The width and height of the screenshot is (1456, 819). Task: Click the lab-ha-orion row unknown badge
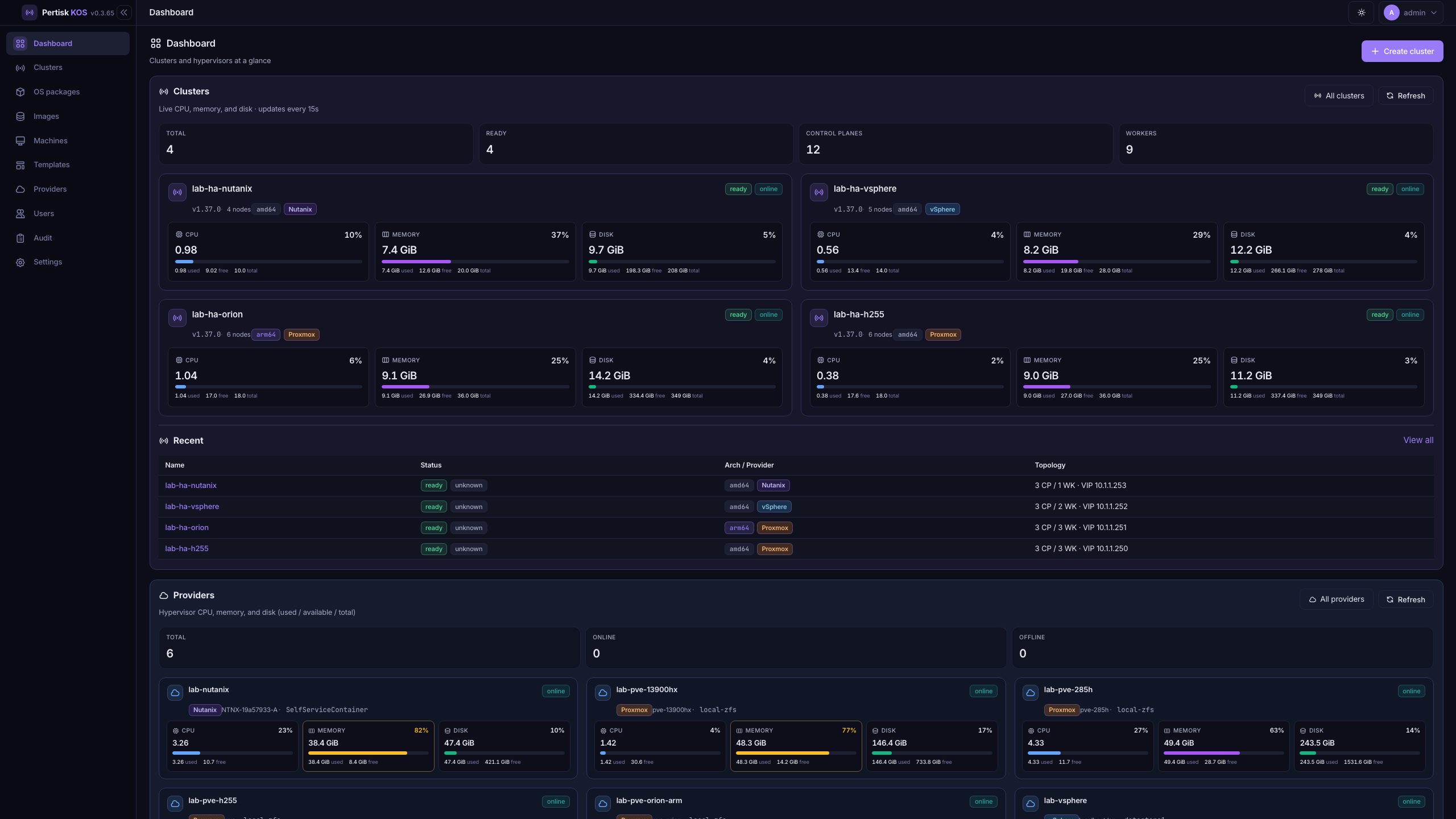[x=469, y=528]
